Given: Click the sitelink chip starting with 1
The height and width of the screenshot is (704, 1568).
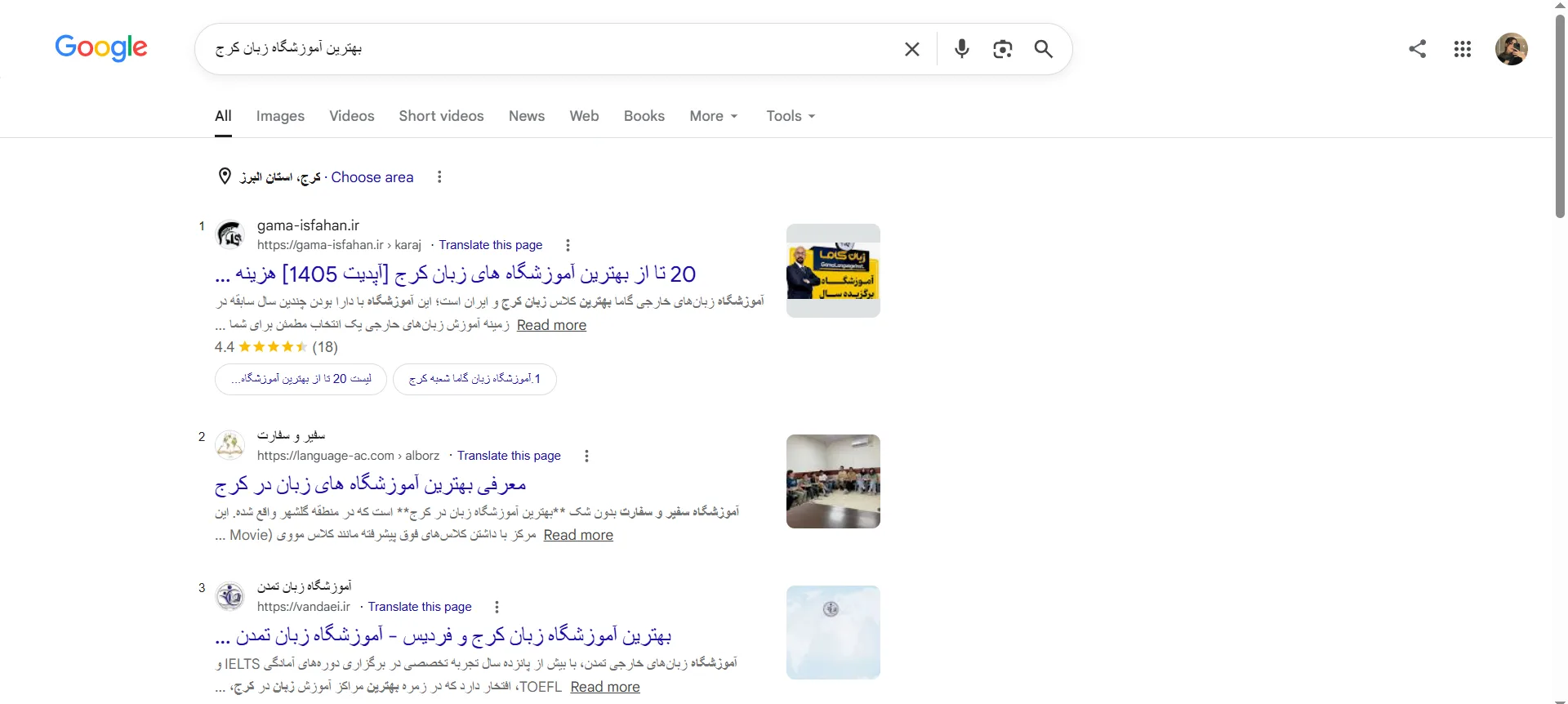Looking at the screenshot, I should [474, 379].
